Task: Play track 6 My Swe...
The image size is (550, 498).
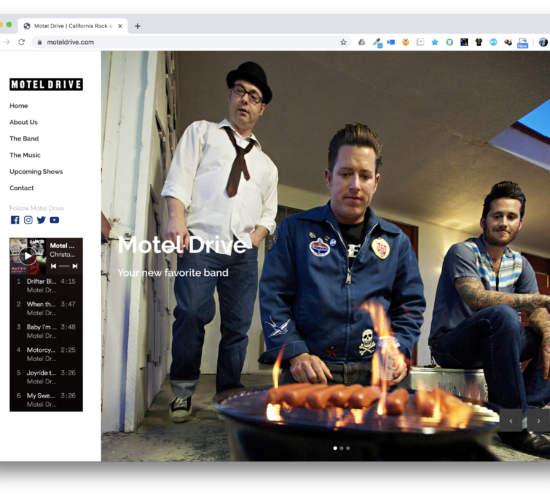Action: (x=46, y=399)
